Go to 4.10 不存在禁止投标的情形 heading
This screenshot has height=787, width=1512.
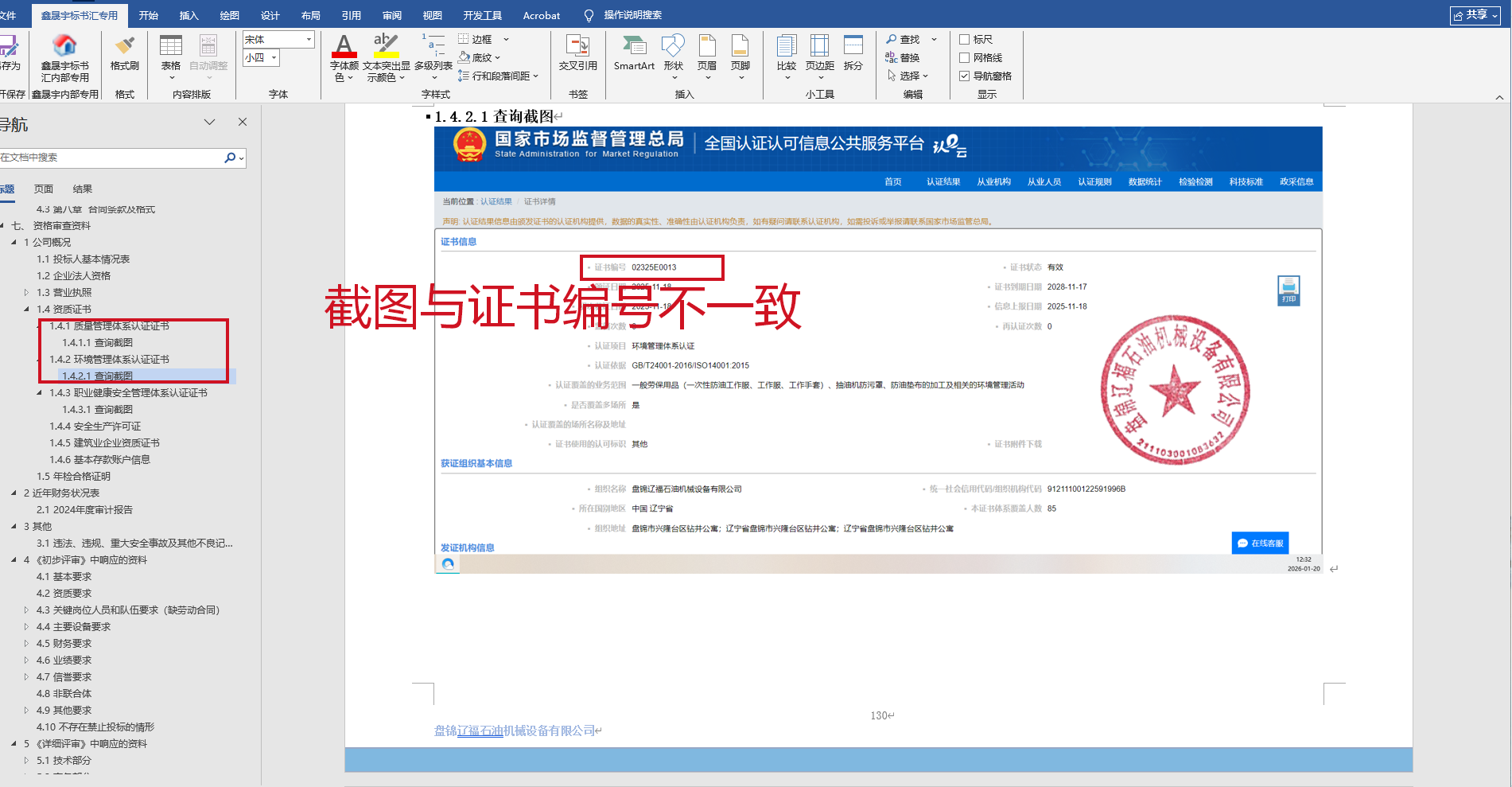point(95,727)
